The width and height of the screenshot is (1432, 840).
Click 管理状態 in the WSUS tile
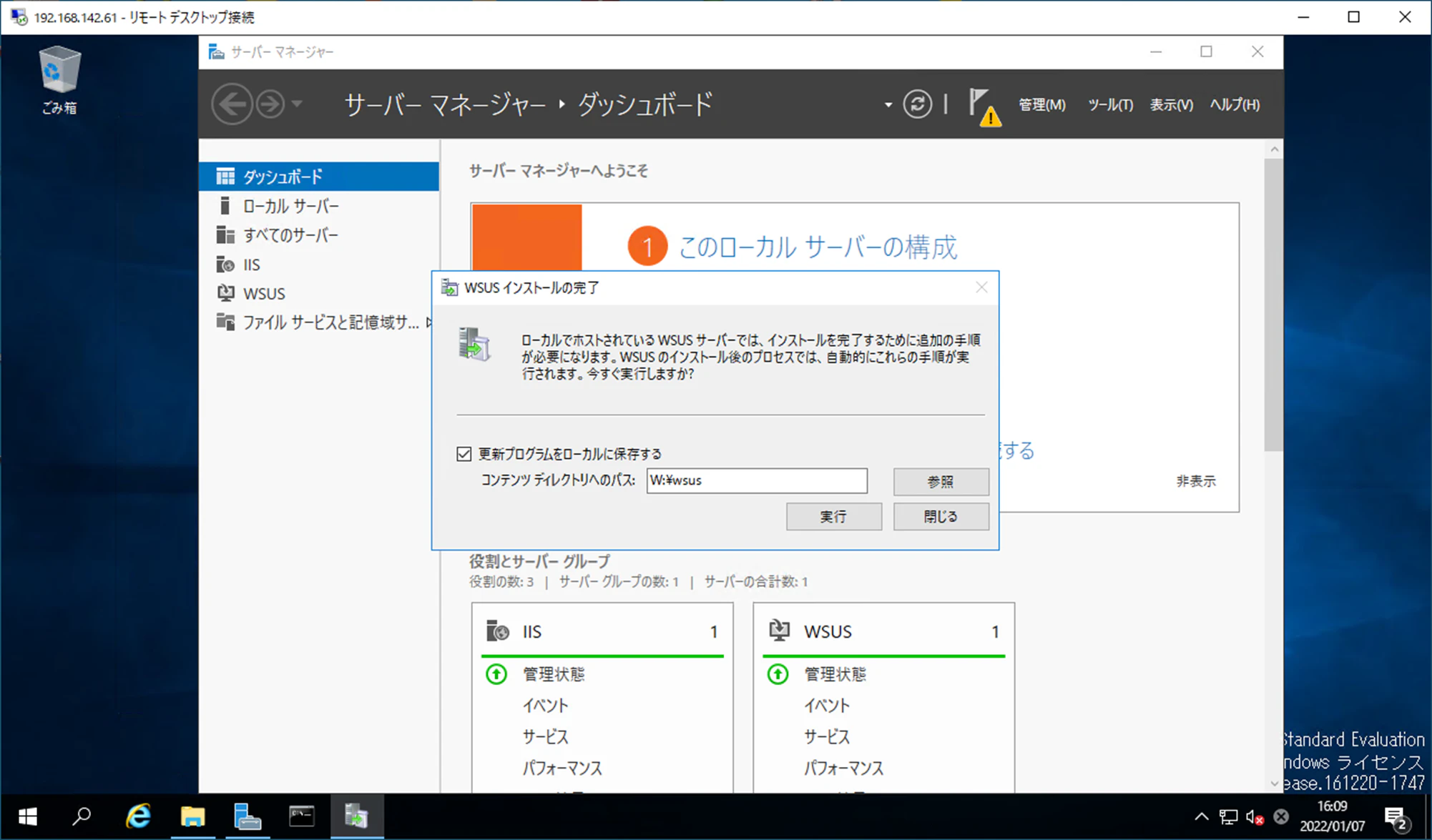point(835,674)
